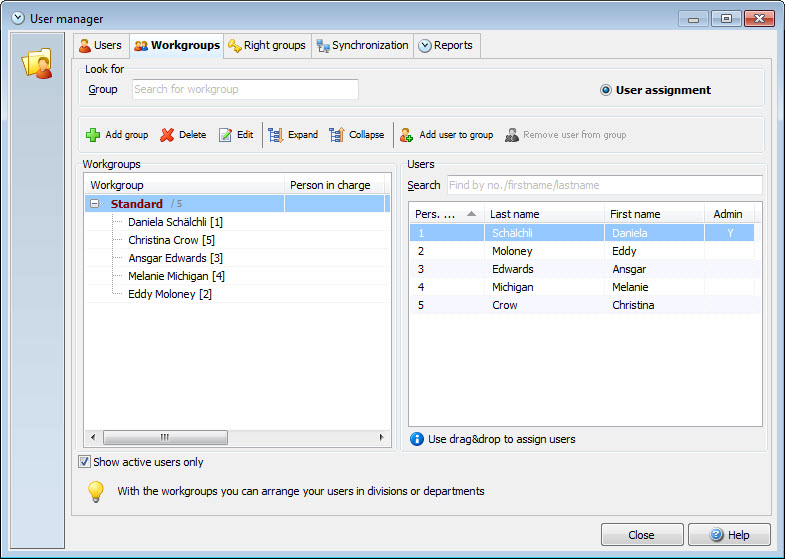Click the light bulb tip icon
The image size is (785, 559).
coord(96,491)
